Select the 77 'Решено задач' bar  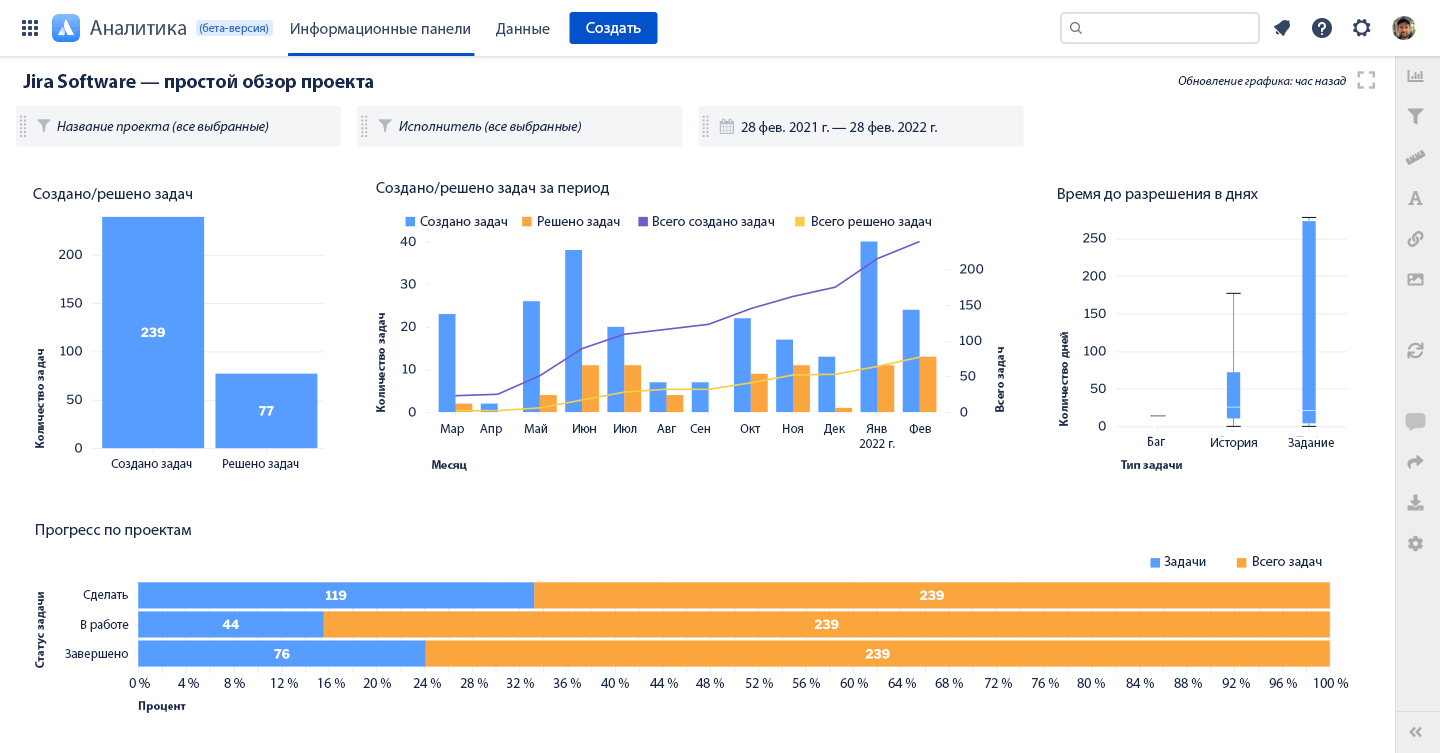tap(266, 411)
